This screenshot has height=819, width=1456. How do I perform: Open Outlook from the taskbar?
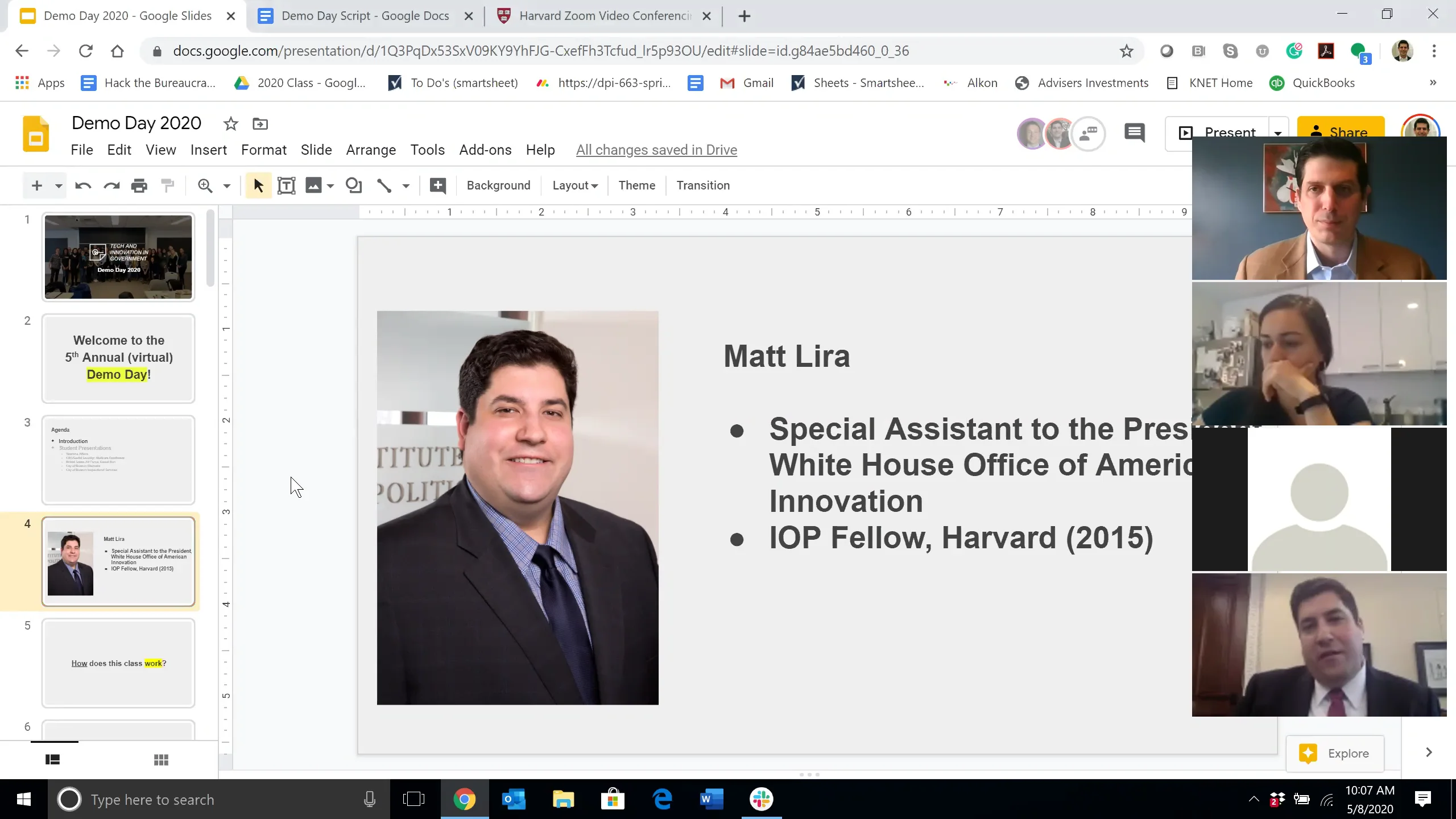click(x=514, y=799)
